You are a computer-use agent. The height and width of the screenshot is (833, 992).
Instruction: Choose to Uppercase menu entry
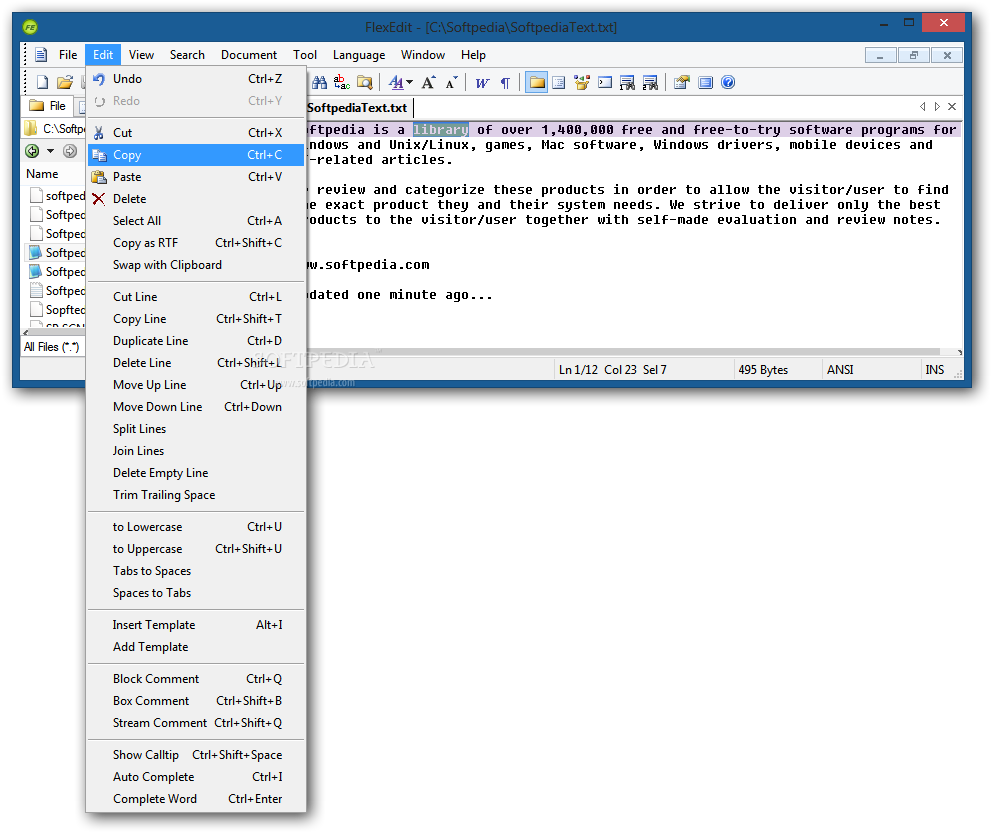click(196, 549)
